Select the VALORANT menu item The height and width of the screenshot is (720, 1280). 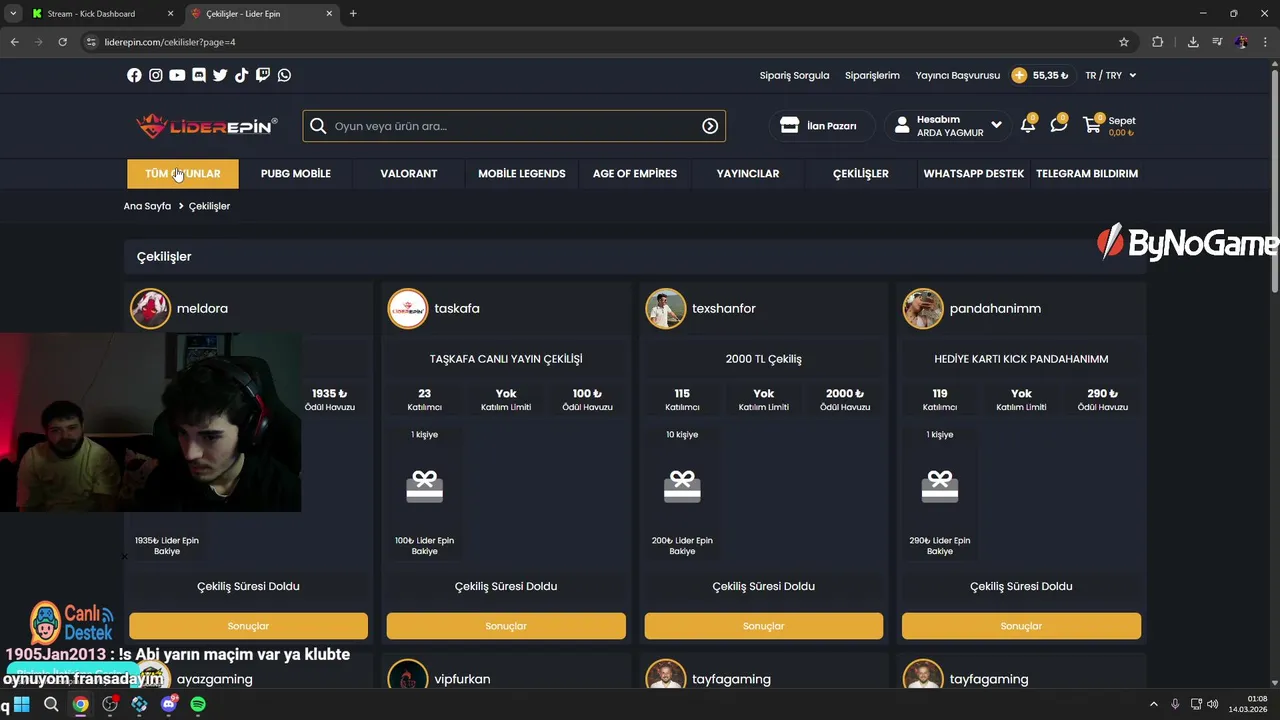pyautogui.click(x=409, y=173)
